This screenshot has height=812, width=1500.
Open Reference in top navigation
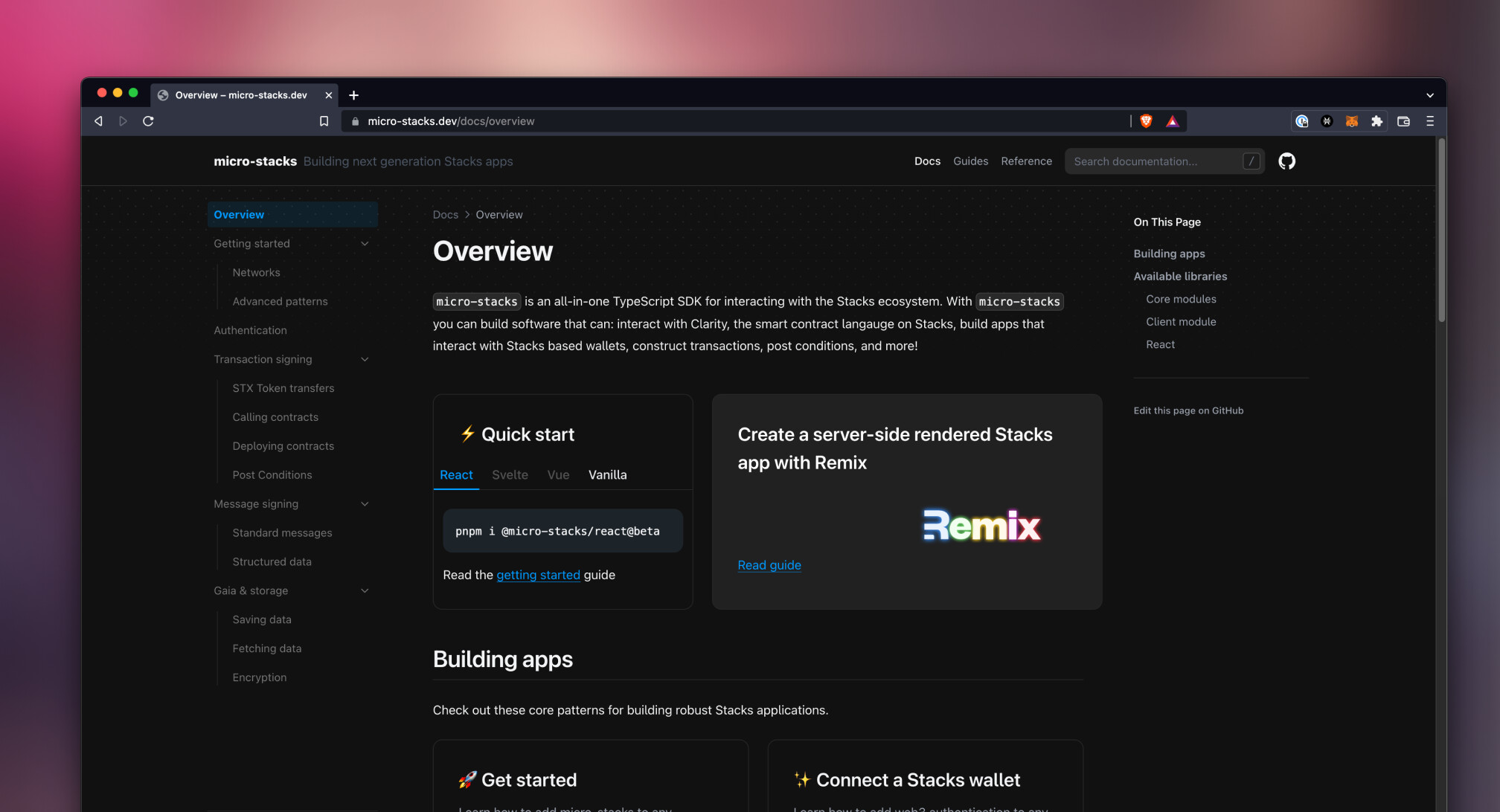pyautogui.click(x=1026, y=161)
